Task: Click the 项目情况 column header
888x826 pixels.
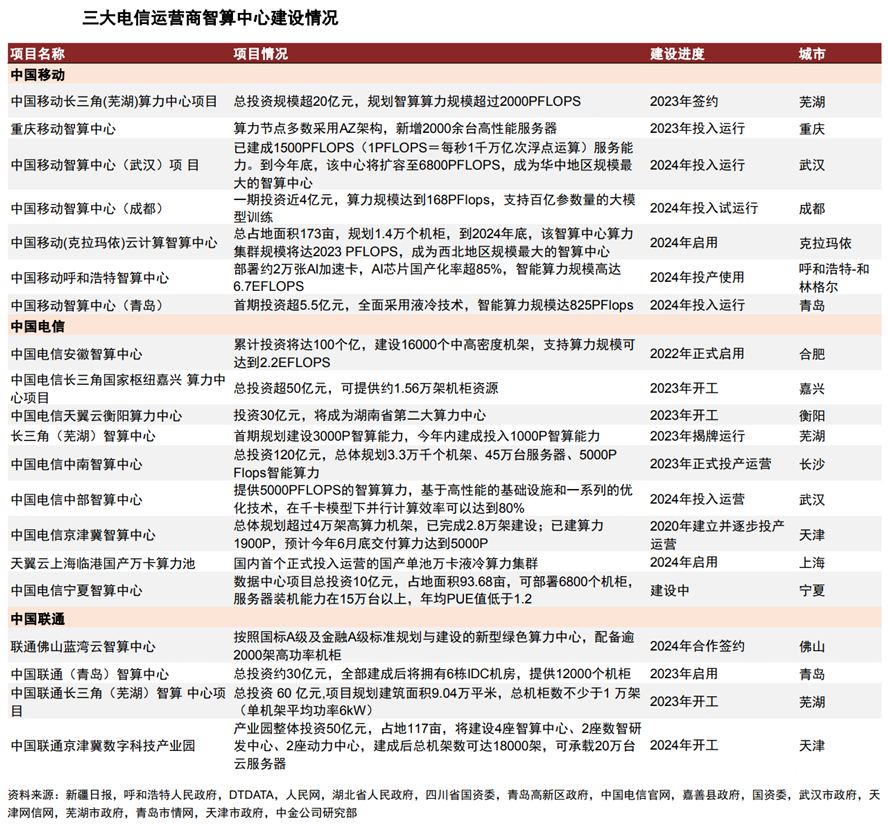Action: [x=261, y=54]
